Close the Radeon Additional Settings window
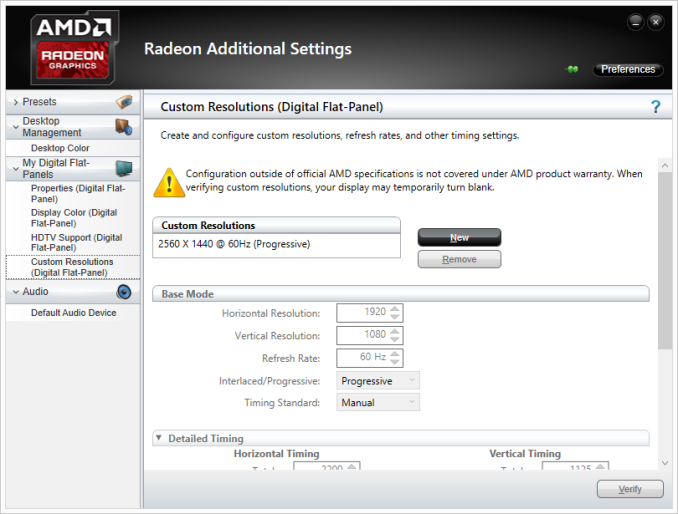 tap(656, 22)
